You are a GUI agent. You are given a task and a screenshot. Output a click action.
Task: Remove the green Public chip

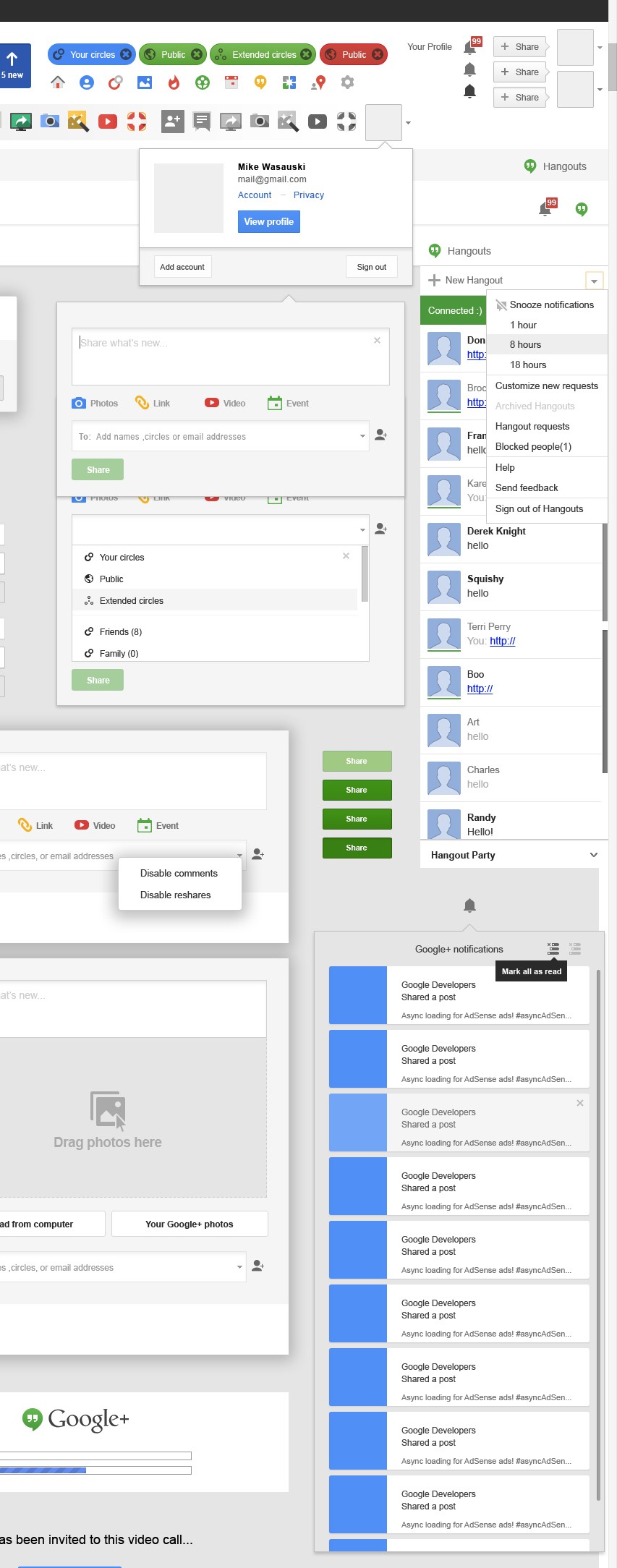[x=196, y=54]
